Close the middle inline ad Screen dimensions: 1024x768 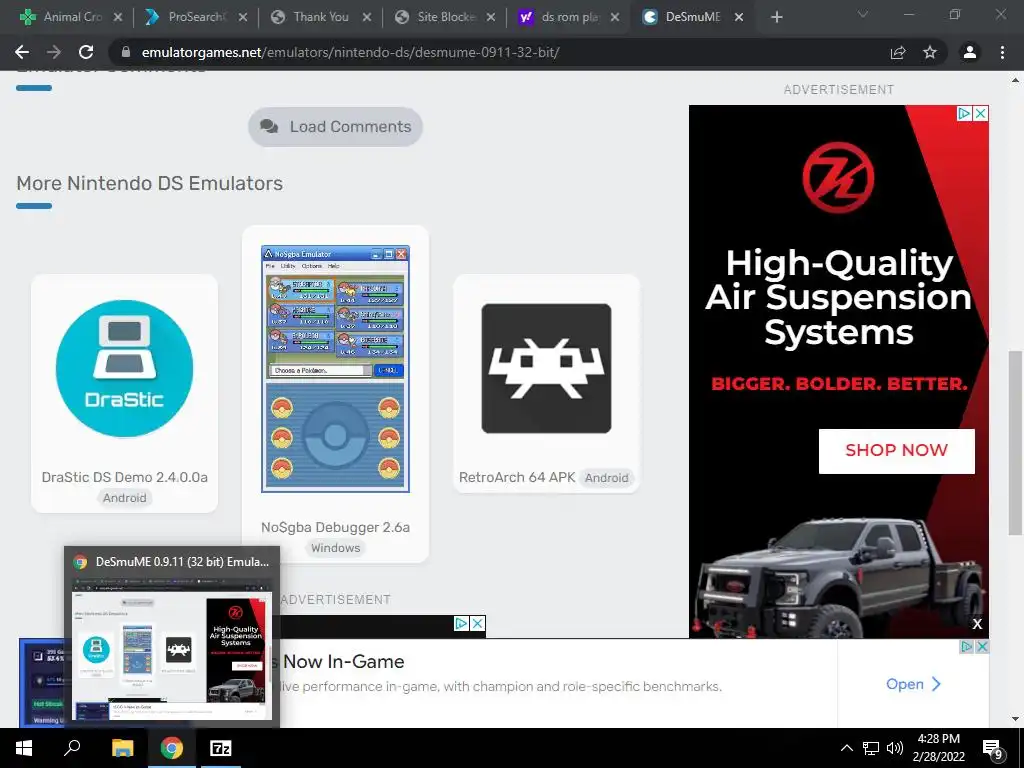point(477,624)
